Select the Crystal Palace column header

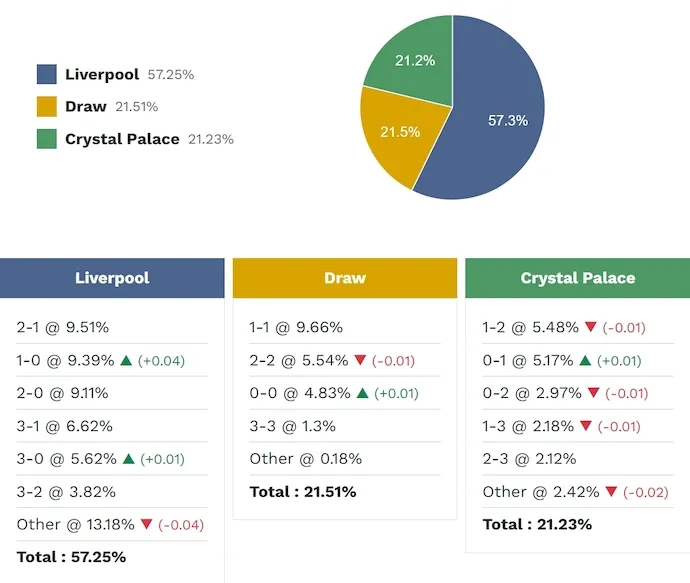(577, 278)
